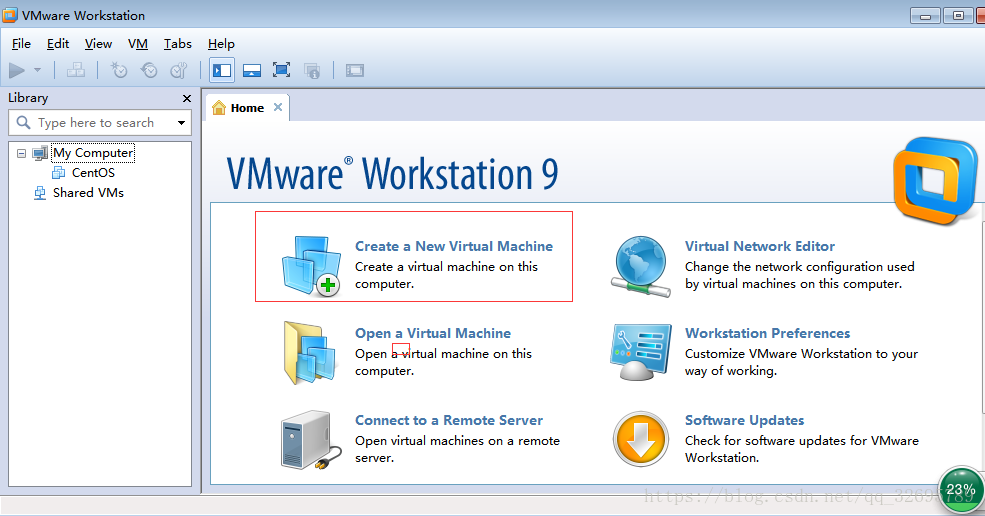
Task: Open the View menu
Action: tap(98, 43)
